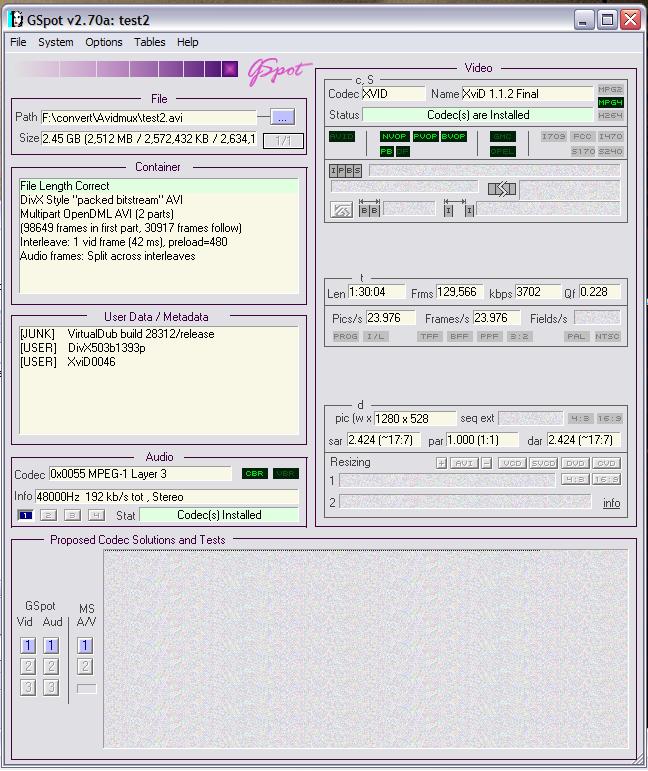Click the QPEL indicator
The image size is (648, 771).
point(502,151)
